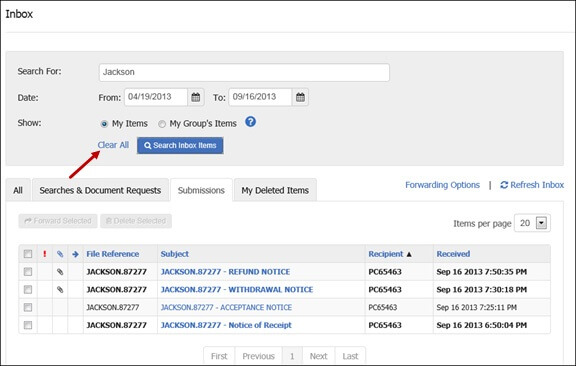Image resolution: width=576 pixels, height=366 pixels.
Task: Click the Search For text field
Action: (244, 72)
